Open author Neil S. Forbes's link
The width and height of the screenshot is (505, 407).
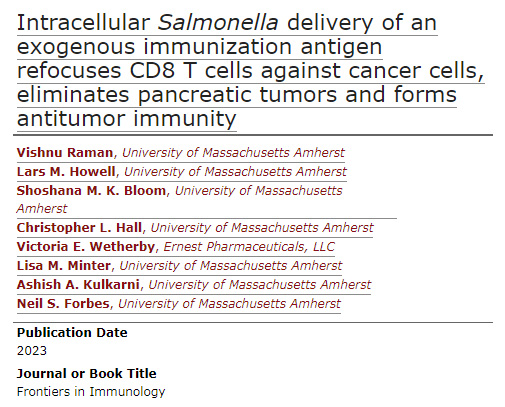click(63, 304)
